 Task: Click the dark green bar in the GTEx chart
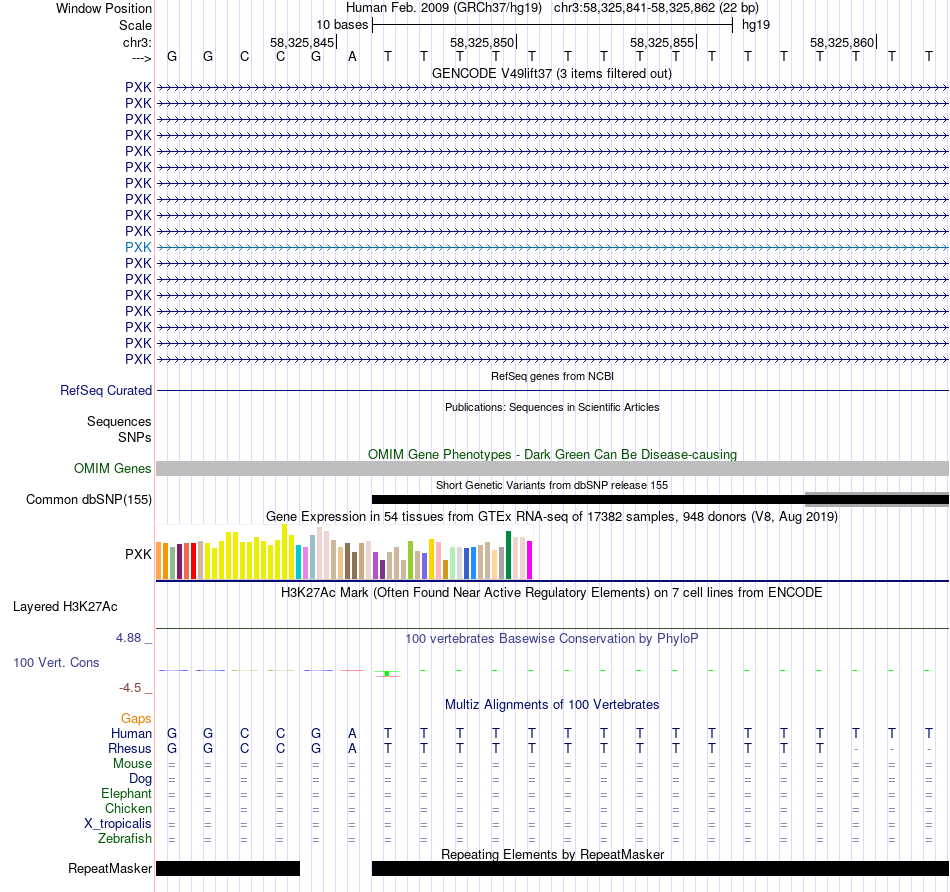(x=509, y=555)
